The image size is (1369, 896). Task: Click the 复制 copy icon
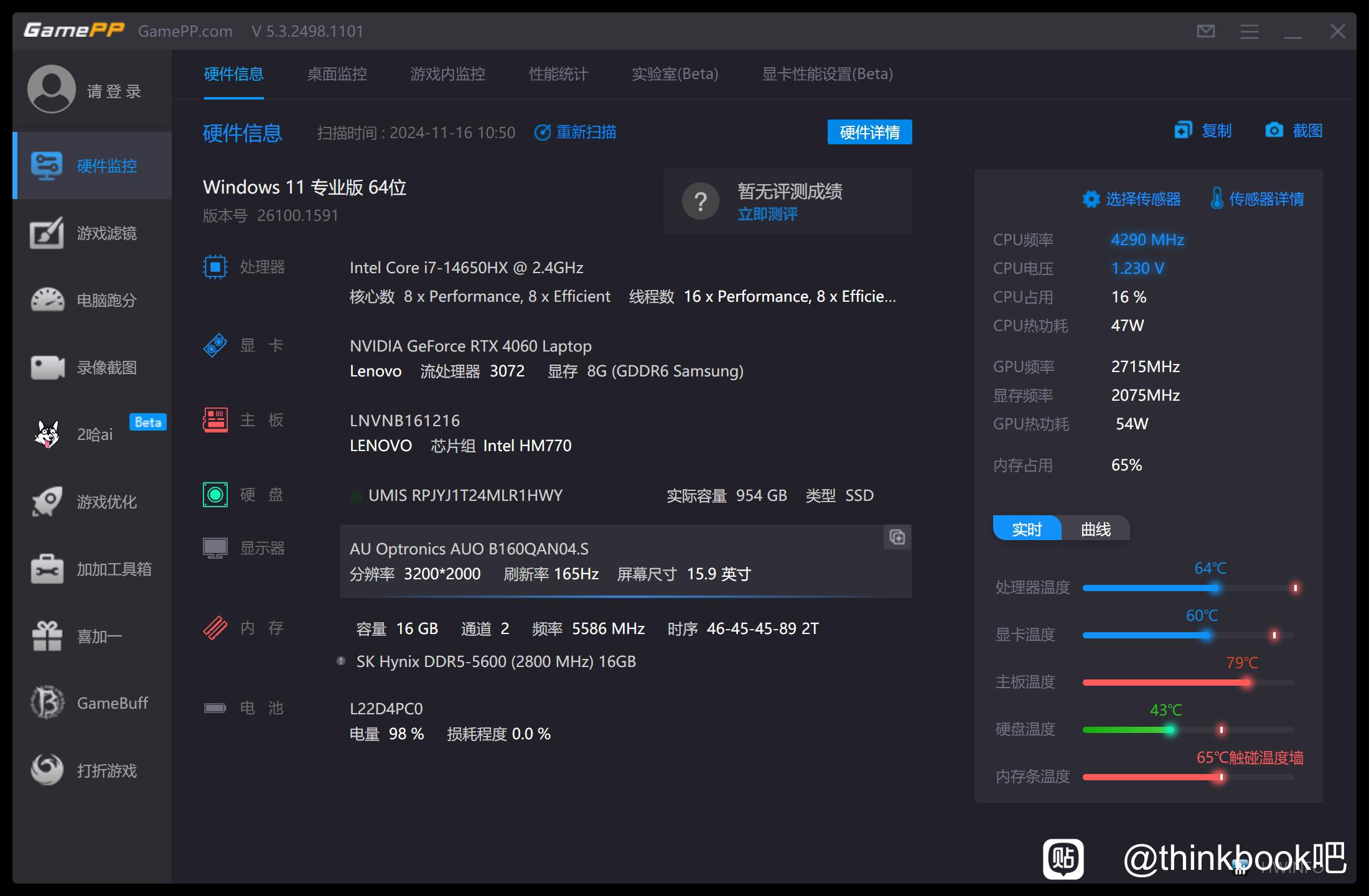tap(1183, 130)
